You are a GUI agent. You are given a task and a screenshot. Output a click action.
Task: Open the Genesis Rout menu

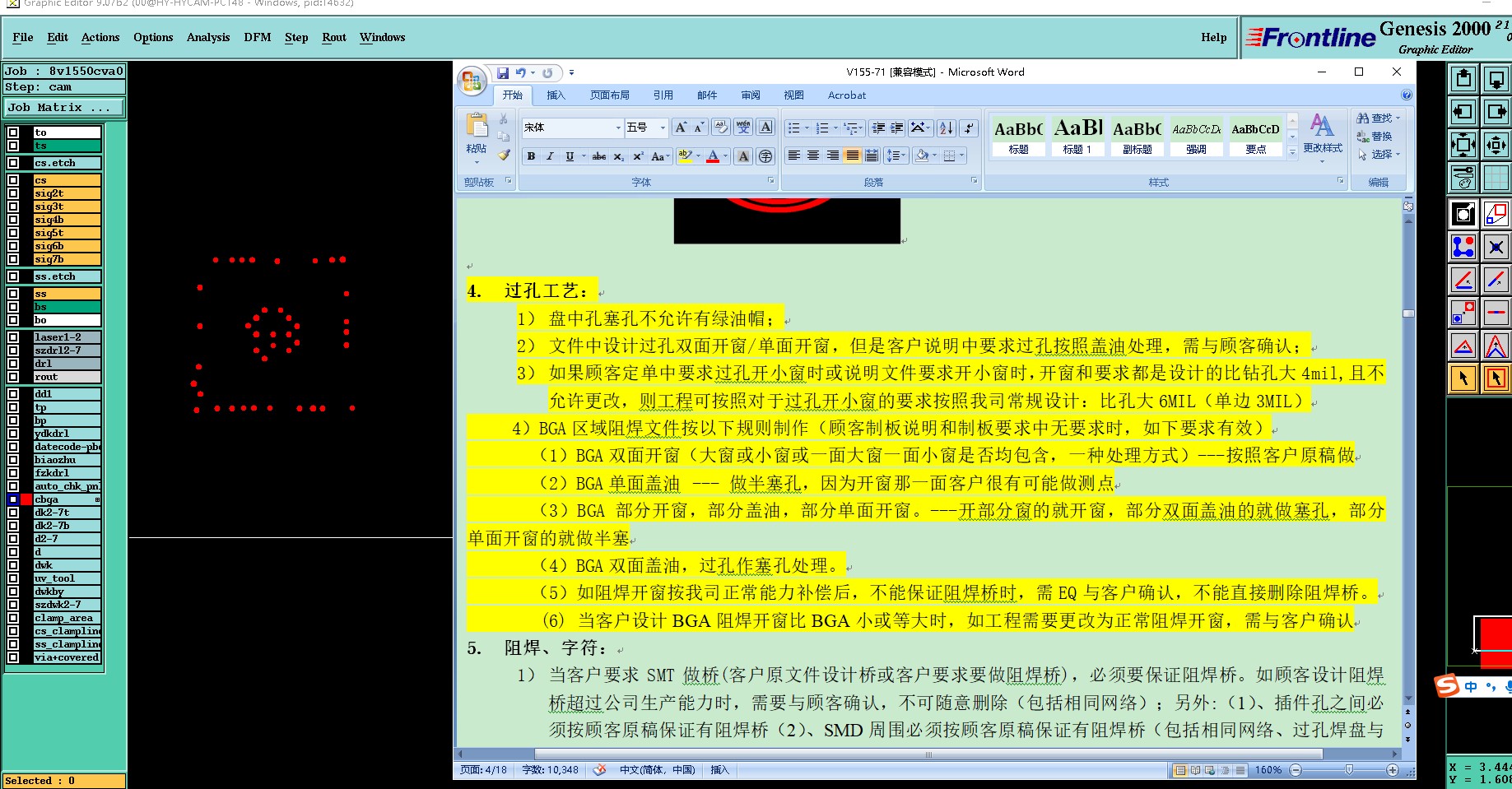pyautogui.click(x=334, y=38)
